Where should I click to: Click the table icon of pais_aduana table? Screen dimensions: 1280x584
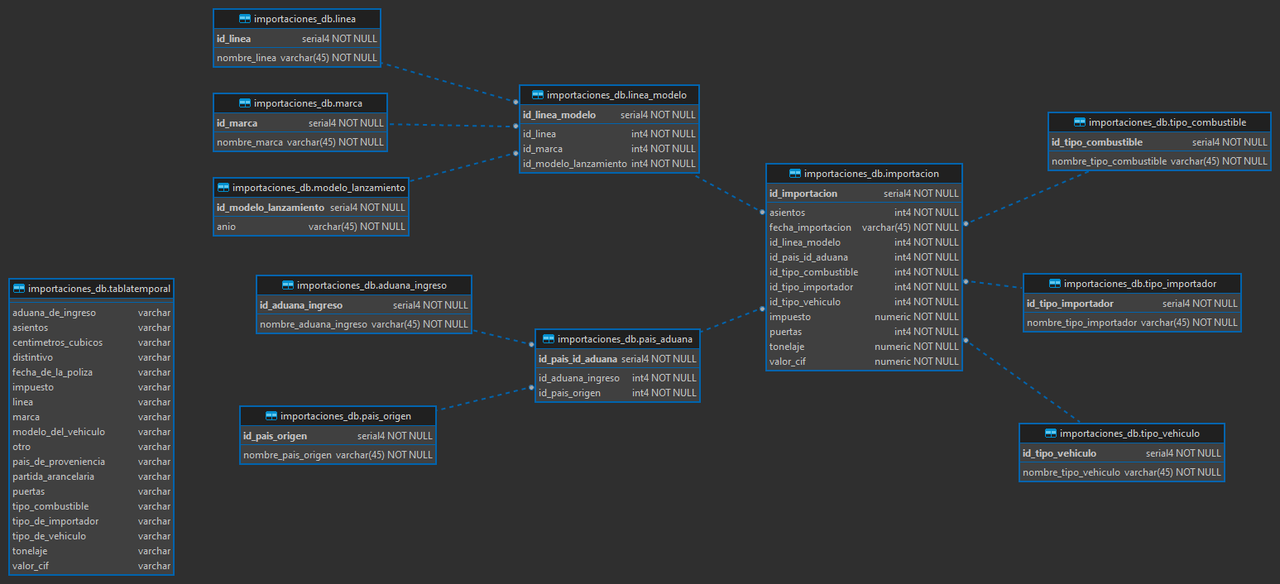(548, 338)
